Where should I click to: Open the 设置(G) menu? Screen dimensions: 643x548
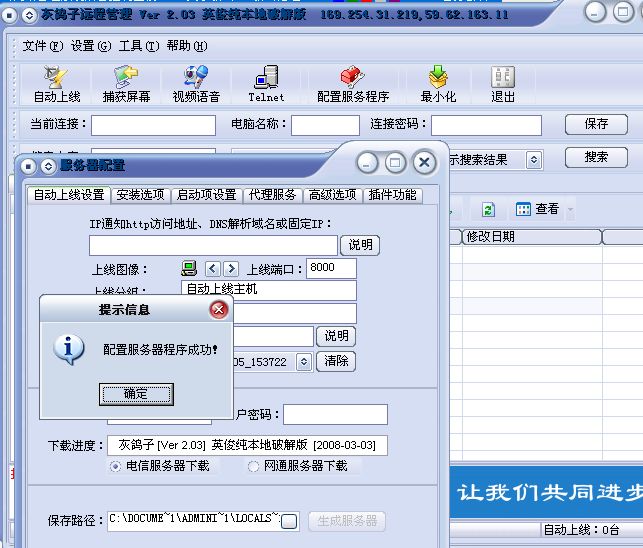click(x=91, y=46)
